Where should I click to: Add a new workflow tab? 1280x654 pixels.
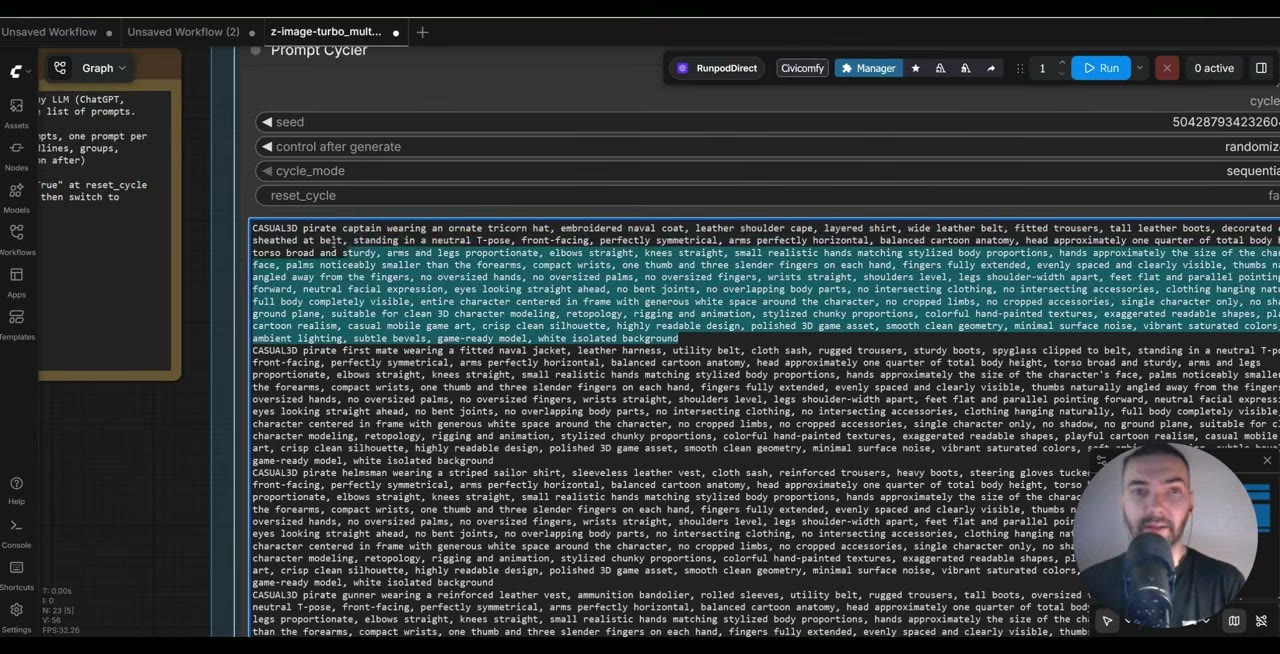click(x=422, y=32)
